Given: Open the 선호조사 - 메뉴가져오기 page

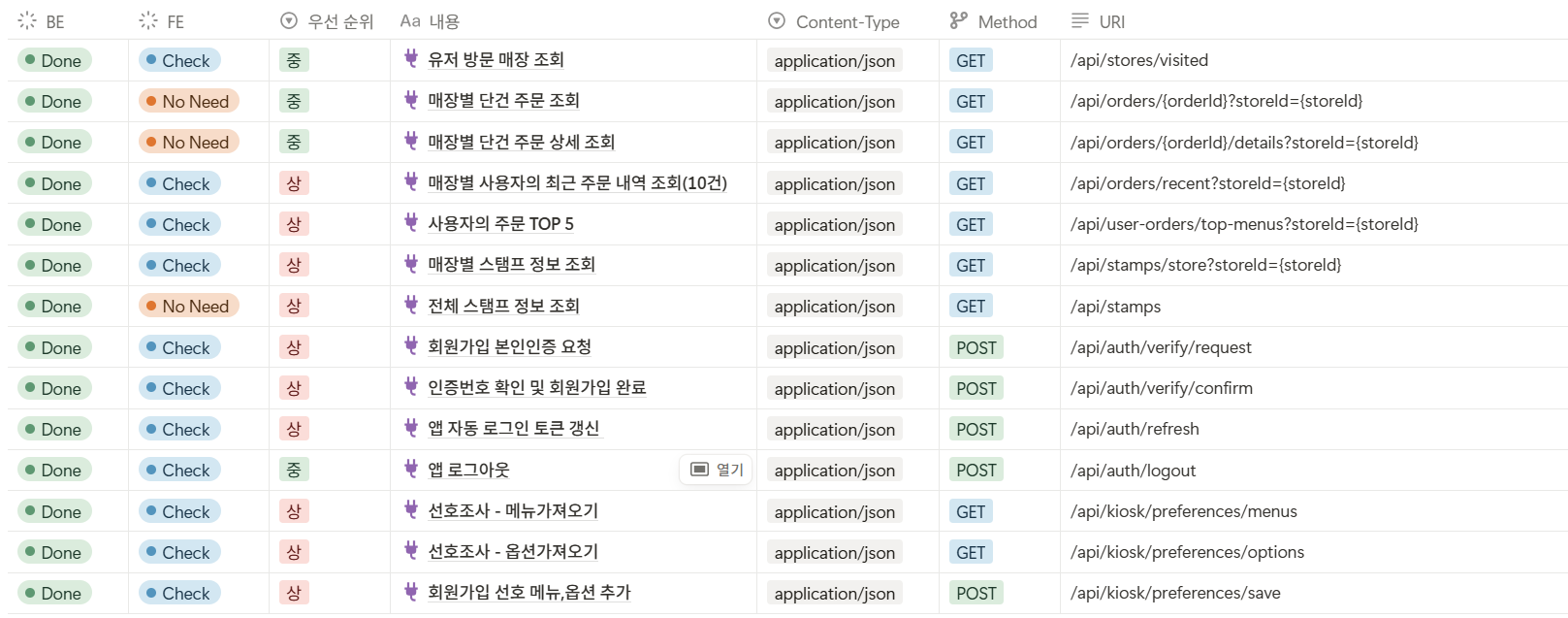Looking at the screenshot, I should pos(513,510).
